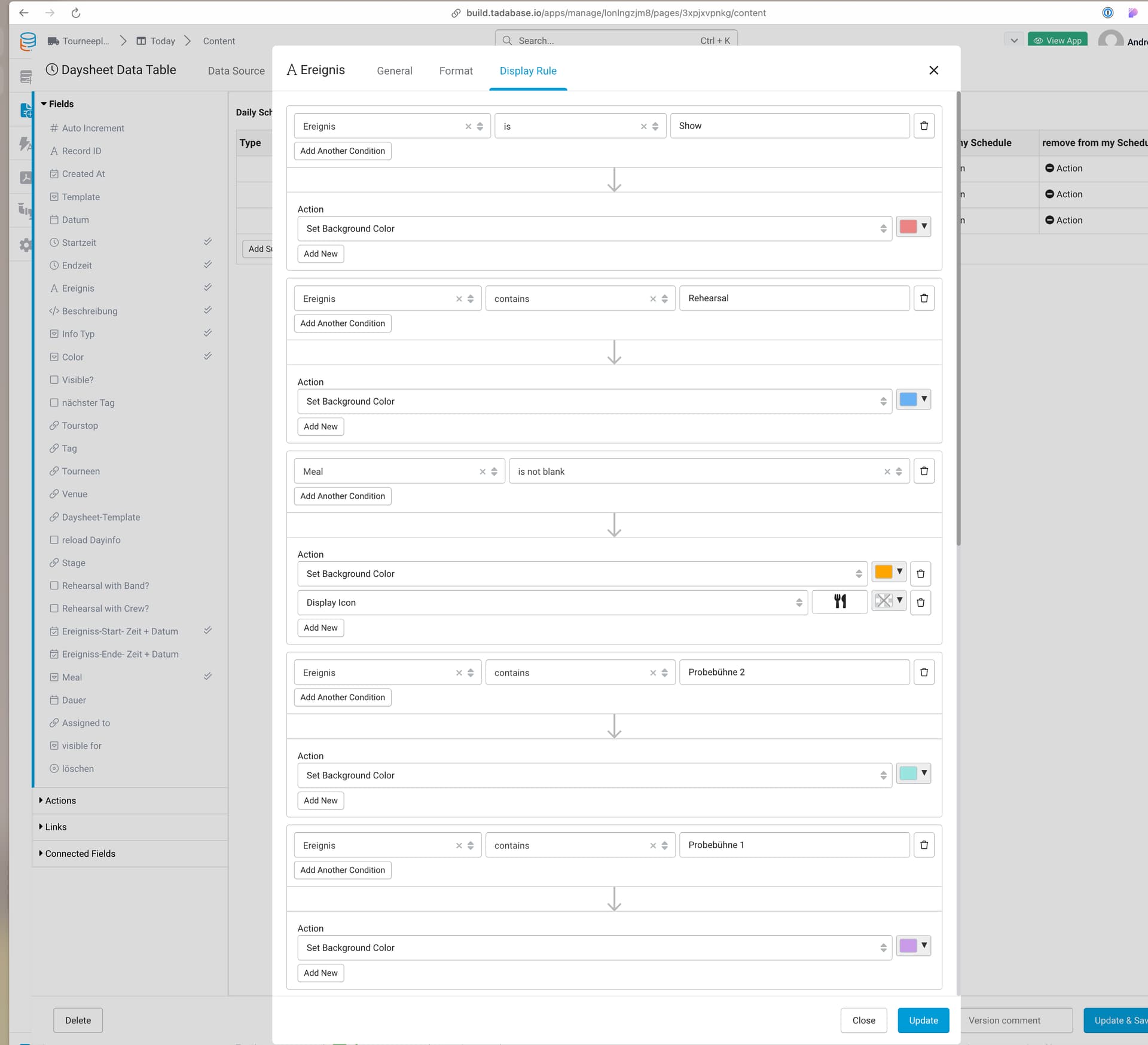
Task: Clear the Meal field selection
Action: tap(483, 472)
